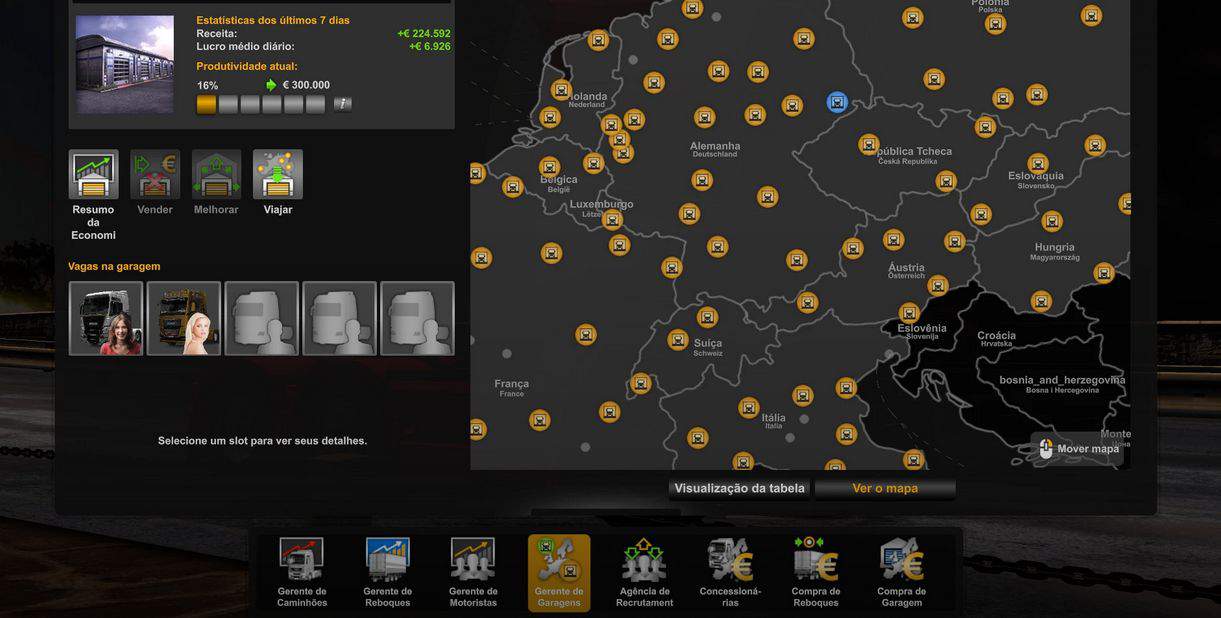Open Agência de Recrutamento
This screenshot has height=618, width=1221.
pos(644,572)
